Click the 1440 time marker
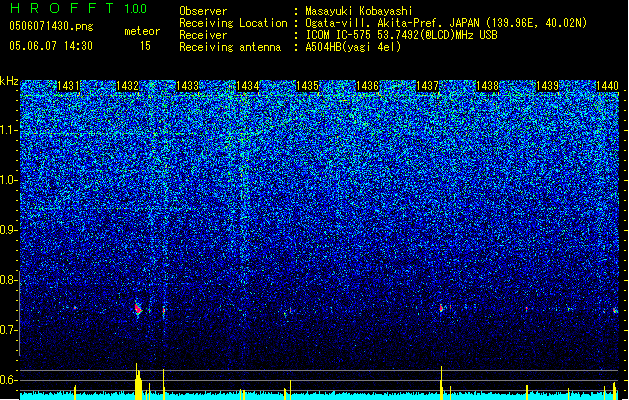The width and height of the screenshot is (629, 400). click(607, 86)
